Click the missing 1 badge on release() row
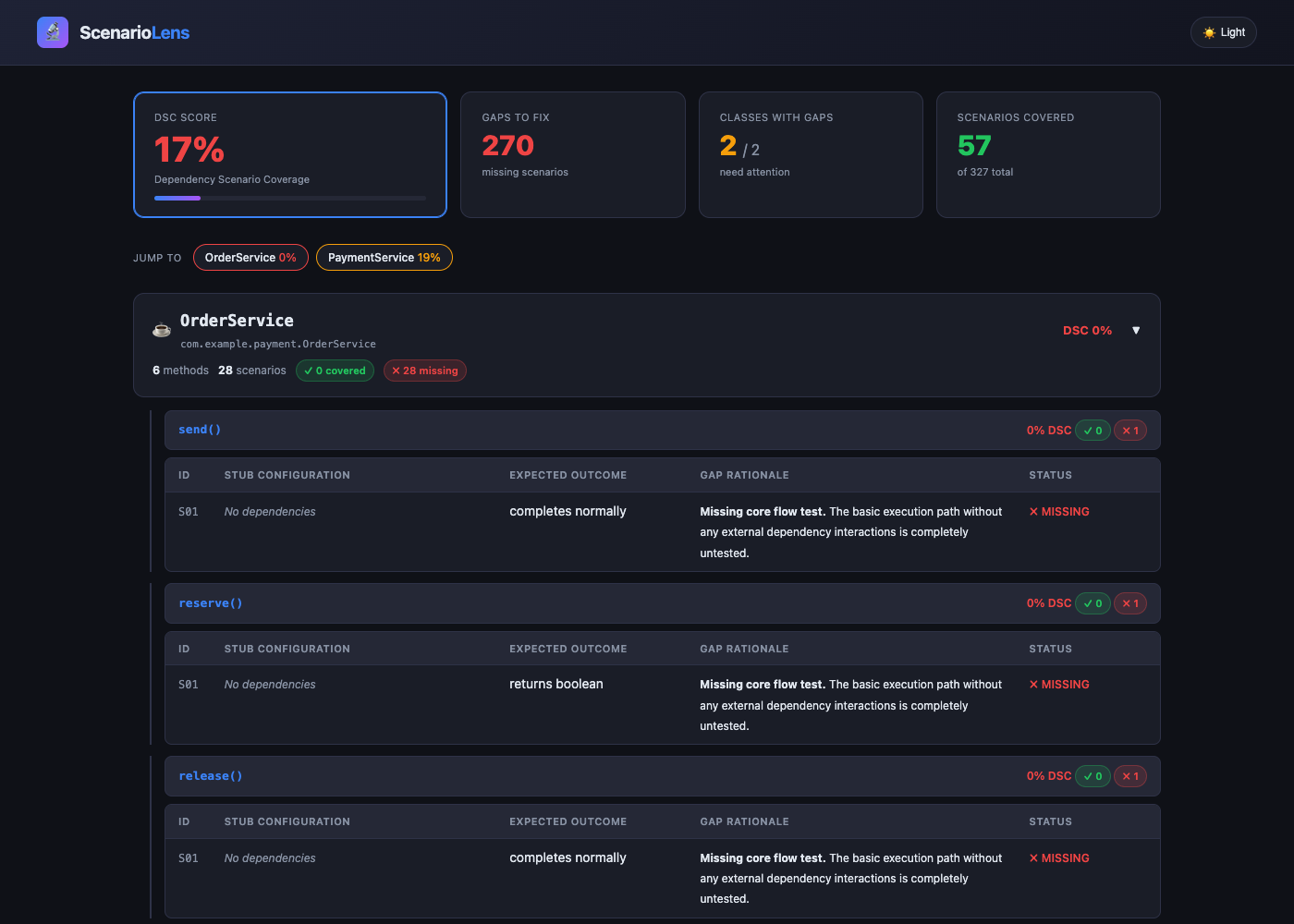Image resolution: width=1294 pixels, height=924 pixels. click(x=1130, y=776)
